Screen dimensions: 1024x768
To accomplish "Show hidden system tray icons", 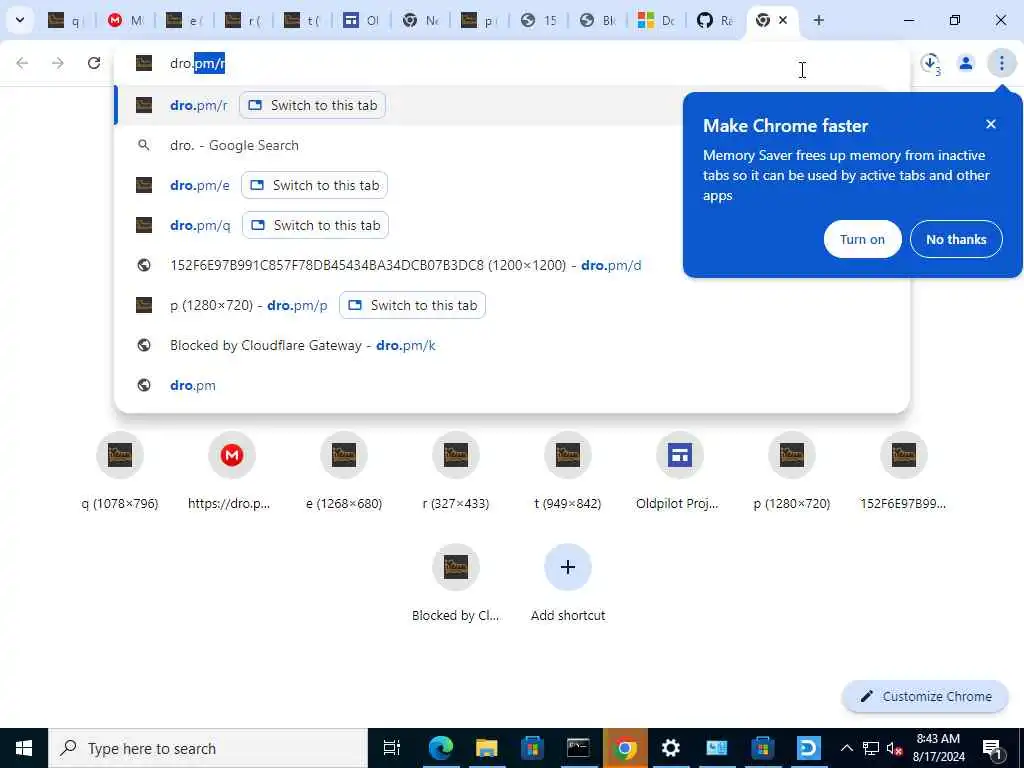I will [846, 748].
